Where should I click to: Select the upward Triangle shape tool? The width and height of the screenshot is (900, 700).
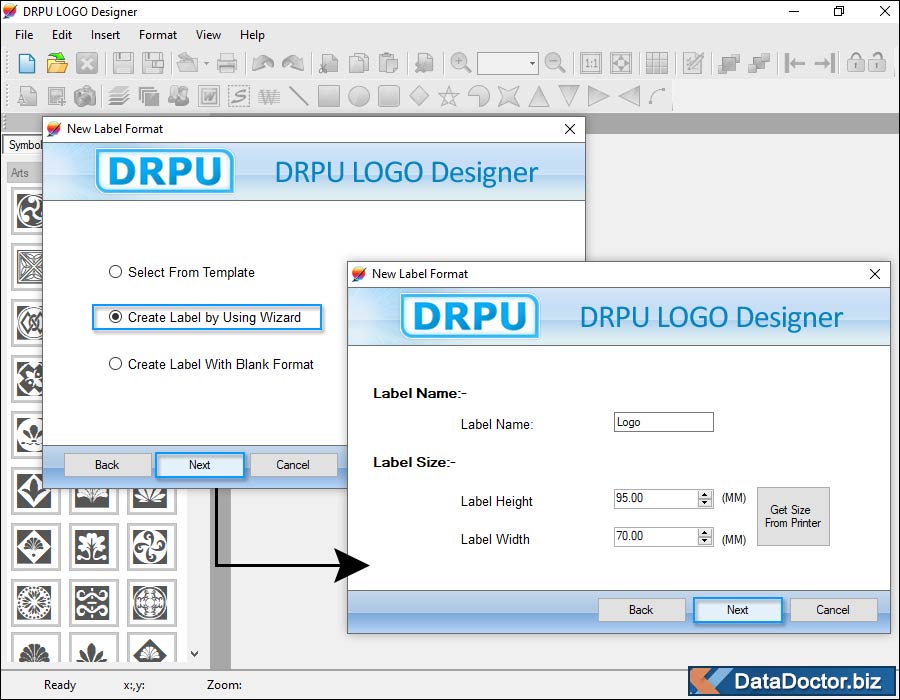[538, 96]
